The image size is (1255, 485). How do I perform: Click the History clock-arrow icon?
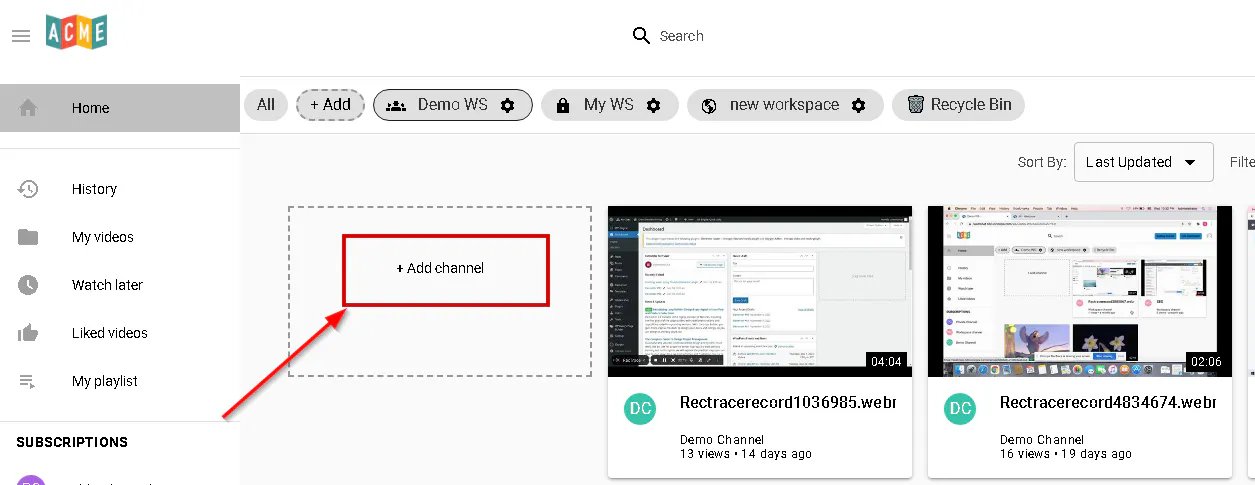[28, 189]
